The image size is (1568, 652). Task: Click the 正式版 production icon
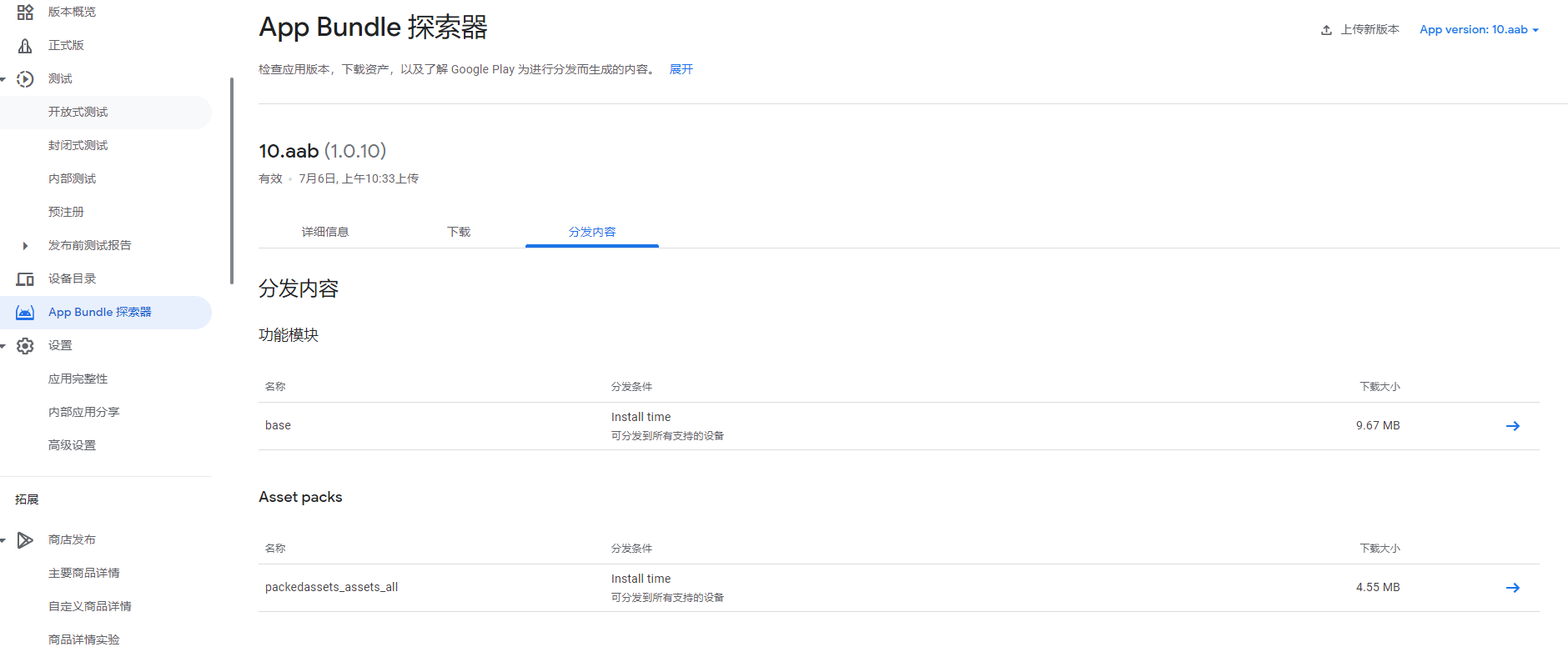(25, 45)
